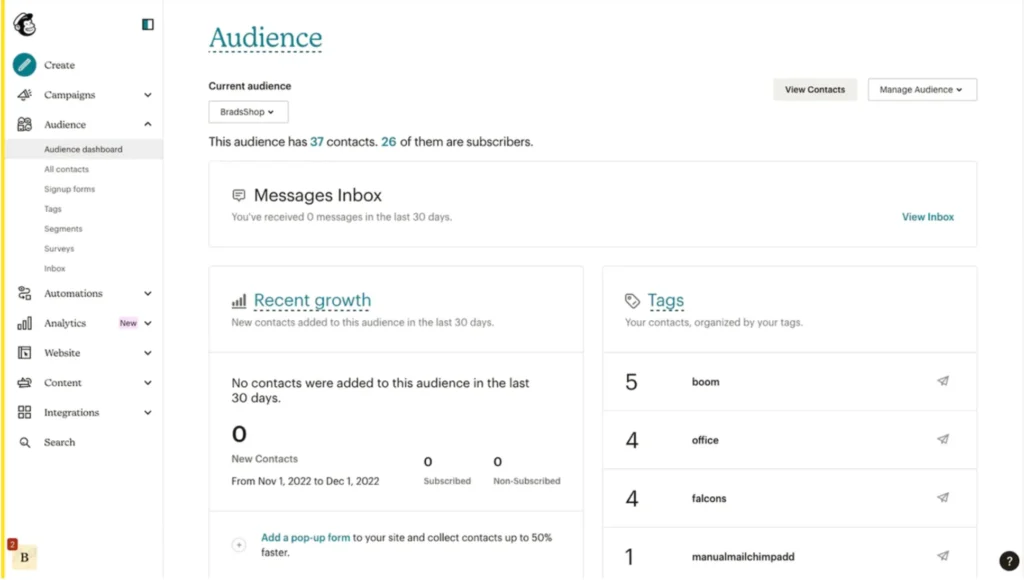Click the View Contacts button
Viewport: 1024px width, 580px height.
[x=814, y=89]
